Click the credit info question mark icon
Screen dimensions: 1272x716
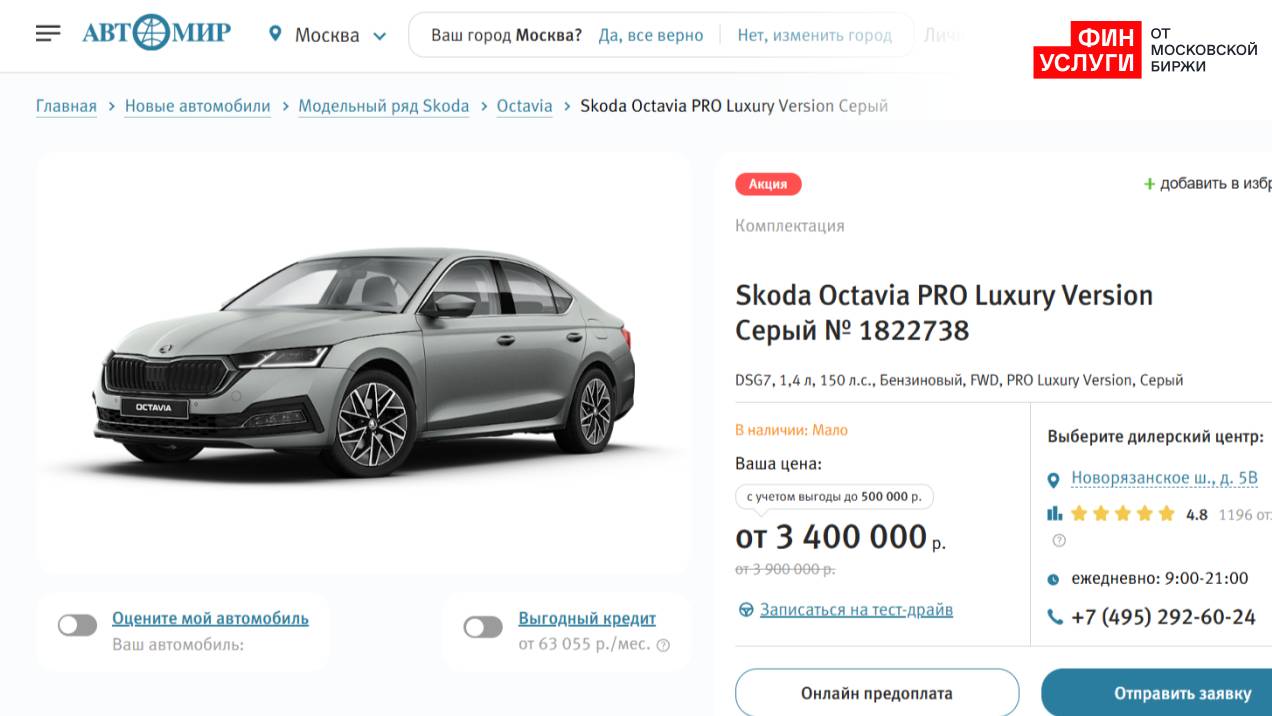(663, 645)
